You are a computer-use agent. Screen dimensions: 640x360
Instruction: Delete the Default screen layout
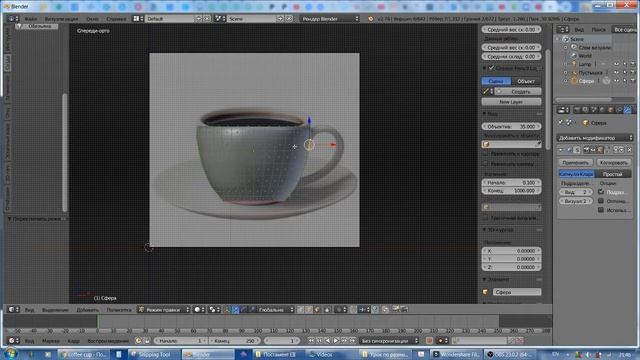(207, 19)
